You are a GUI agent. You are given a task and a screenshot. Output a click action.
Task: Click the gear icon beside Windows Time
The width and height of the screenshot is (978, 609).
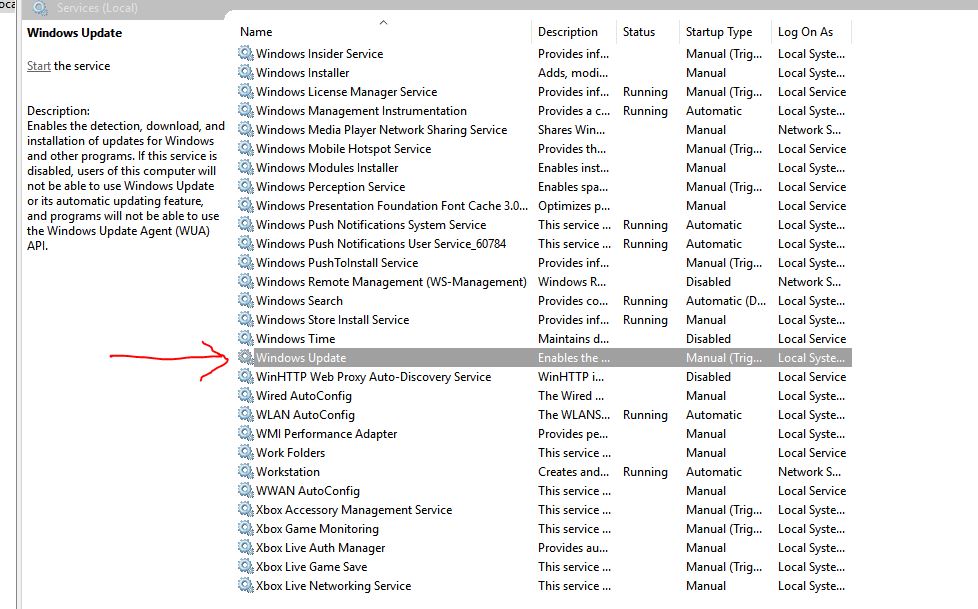[x=246, y=338]
